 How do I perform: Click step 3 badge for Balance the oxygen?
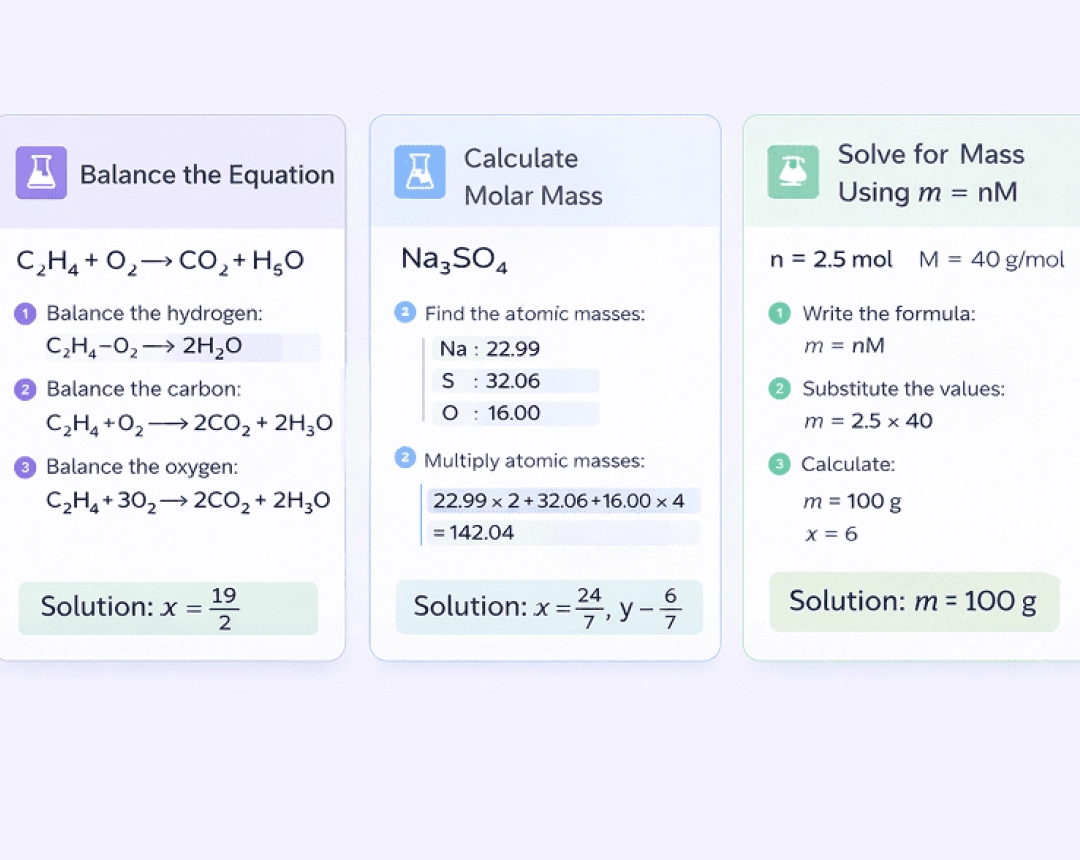pos(26,467)
